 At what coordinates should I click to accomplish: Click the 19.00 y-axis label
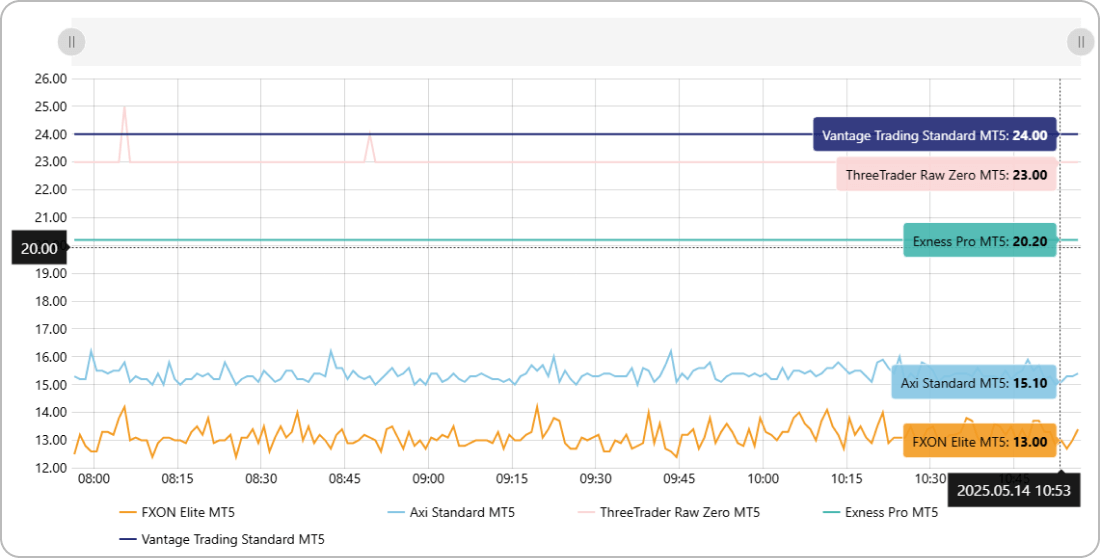(x=51, y=273)
